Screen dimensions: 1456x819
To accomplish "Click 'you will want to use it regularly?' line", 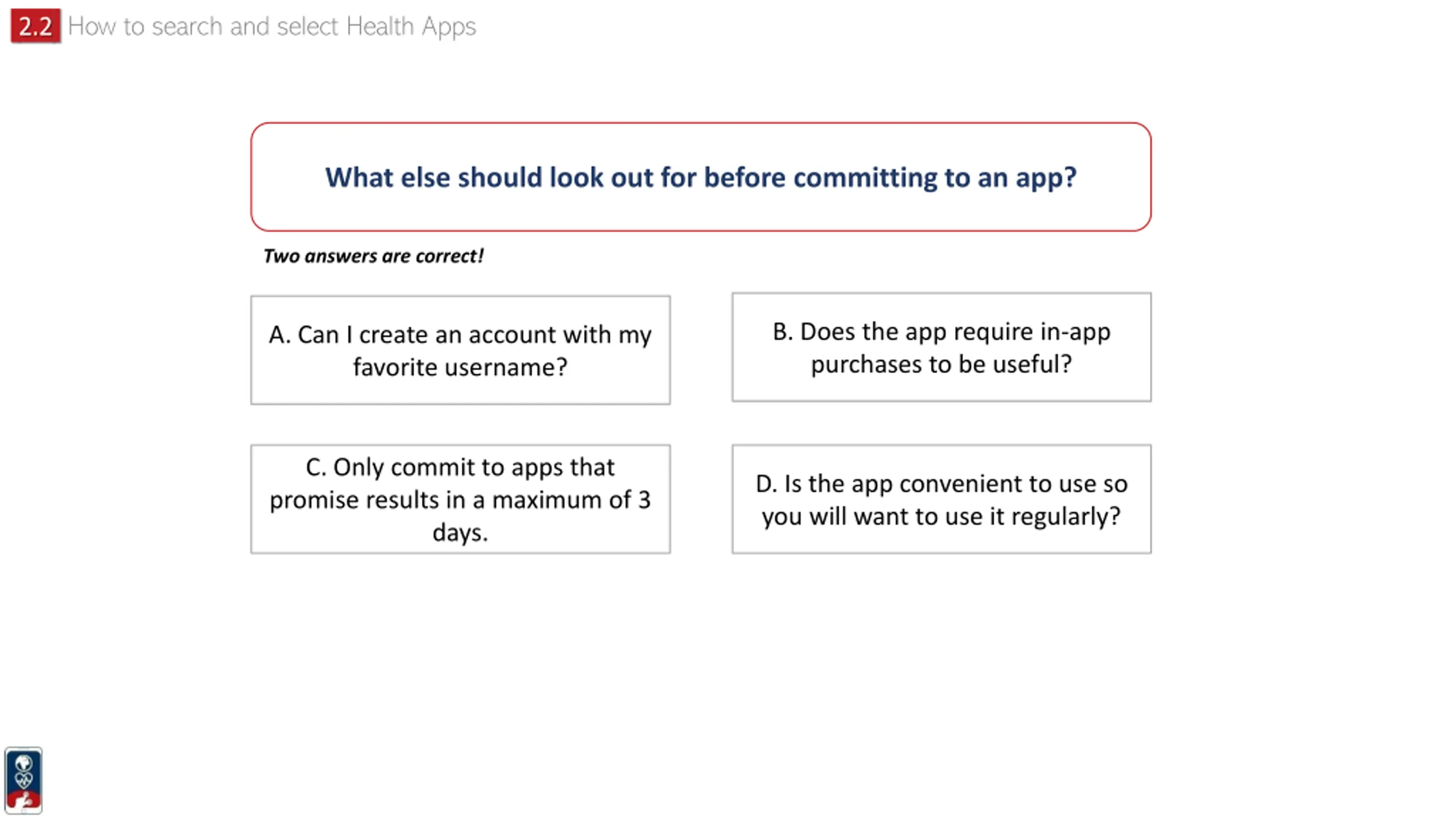I will (941, 516).
